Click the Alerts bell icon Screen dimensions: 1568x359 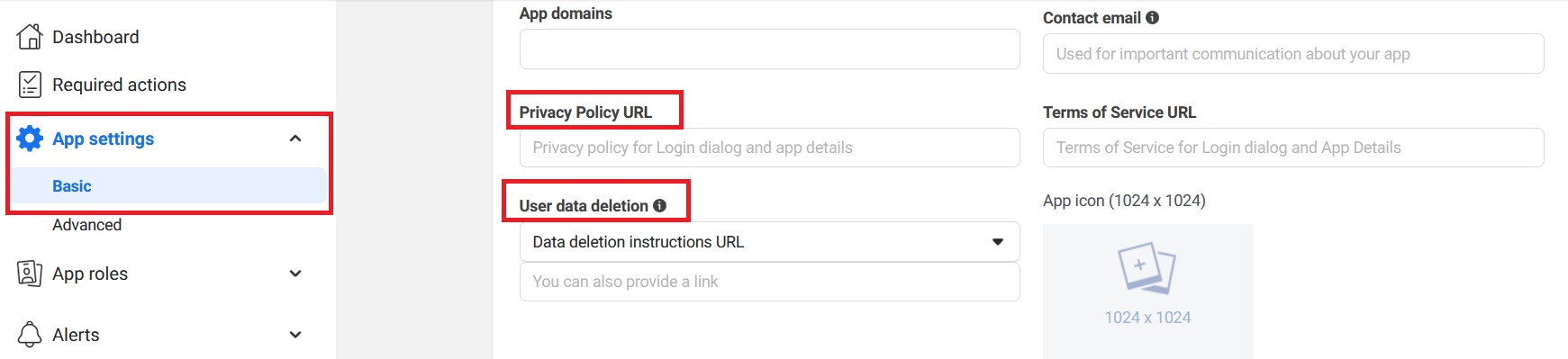click(30, 335)
